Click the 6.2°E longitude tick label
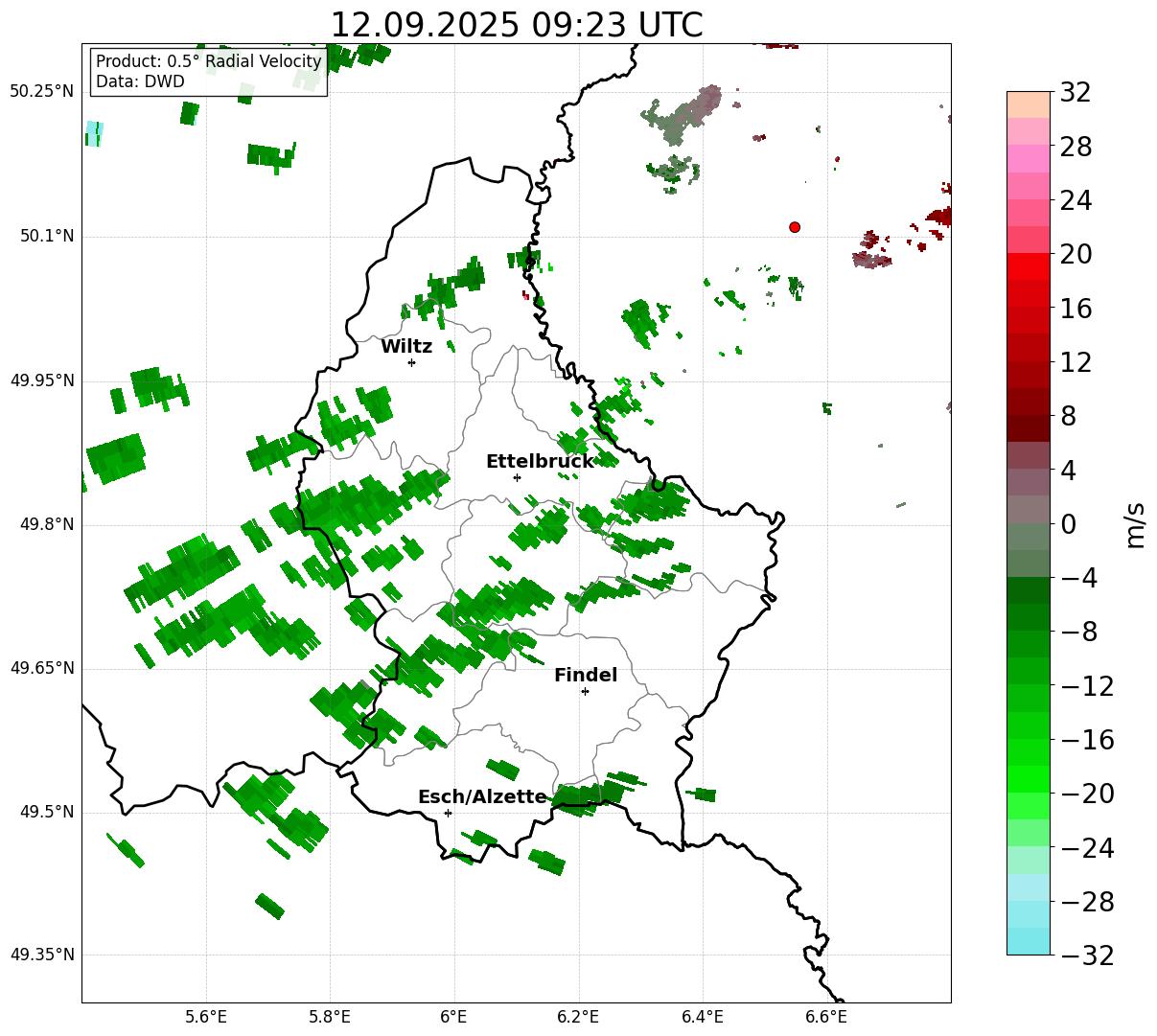Image resolution: width=1157 pixels, height=1036 pixels. click(579, 1017)
